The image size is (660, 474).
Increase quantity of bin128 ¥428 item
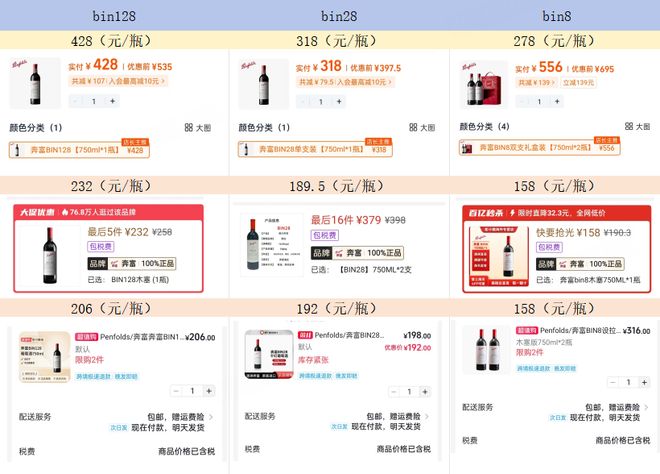[x=112, y=101]
